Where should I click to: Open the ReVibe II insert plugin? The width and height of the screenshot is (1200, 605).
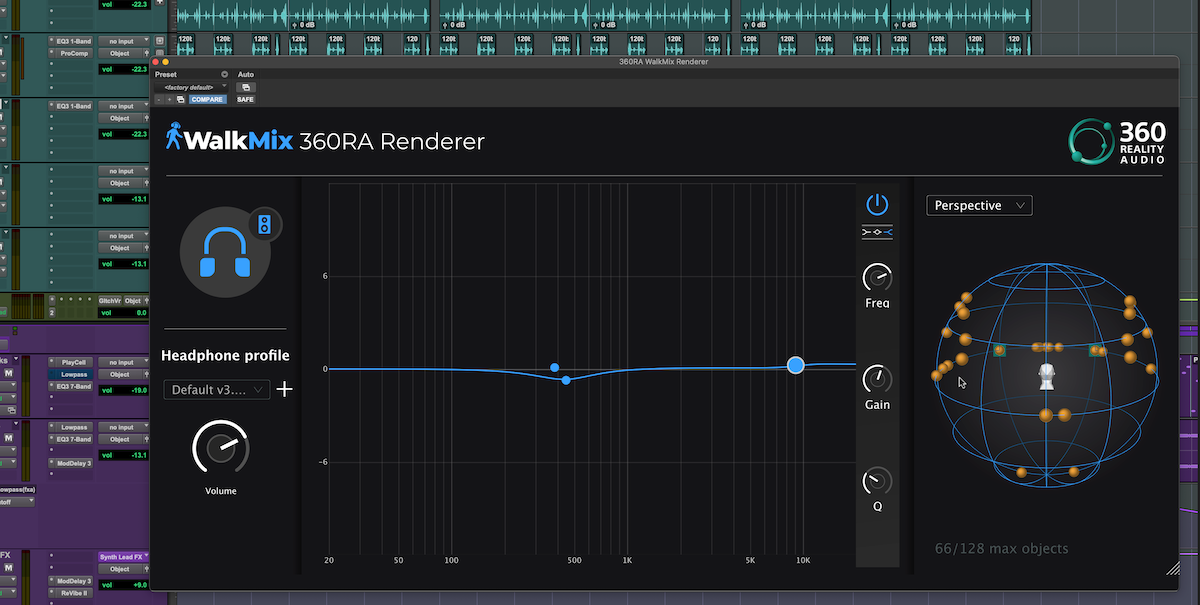tap(74, 593)
